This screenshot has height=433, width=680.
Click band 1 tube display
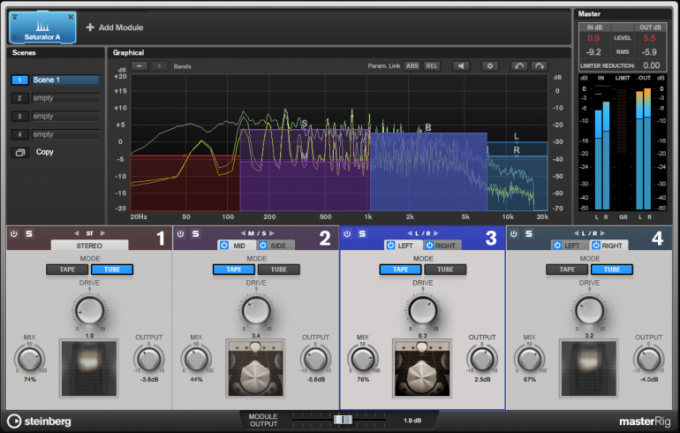point(89,368)
